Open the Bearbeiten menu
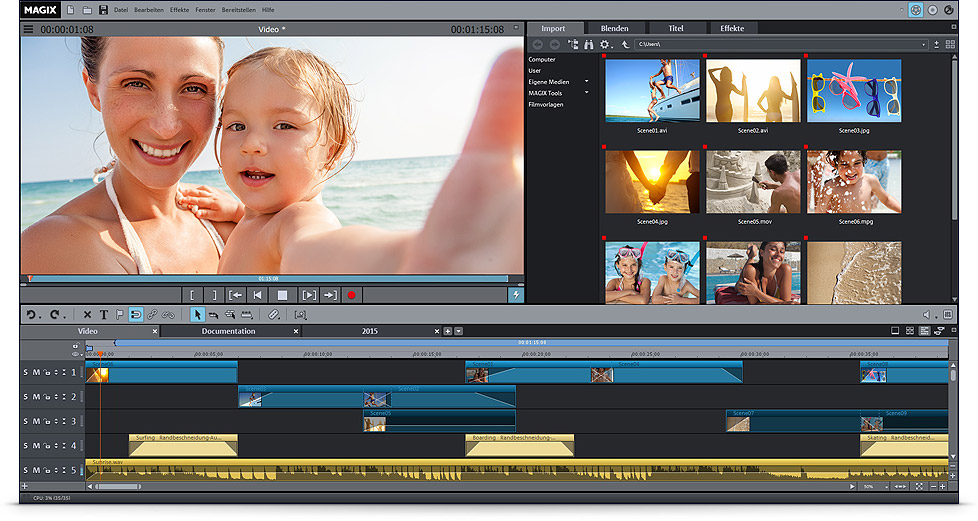Viewport: 978px width, 521px height. point(149,10)
